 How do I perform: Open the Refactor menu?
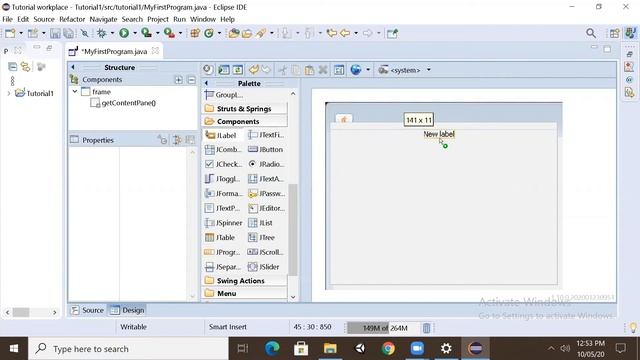click(x=72, y=19)
